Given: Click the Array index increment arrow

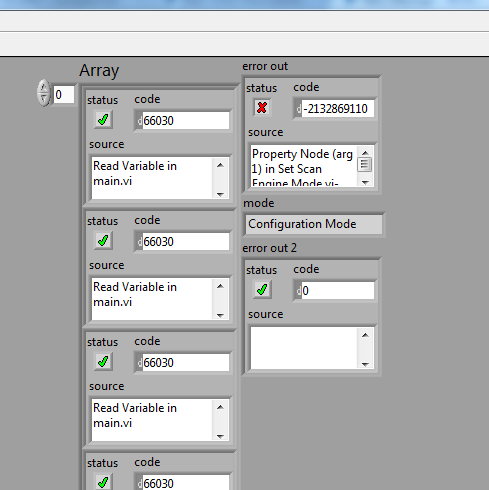Looking at the screenshot, I should tap(44, 87).
